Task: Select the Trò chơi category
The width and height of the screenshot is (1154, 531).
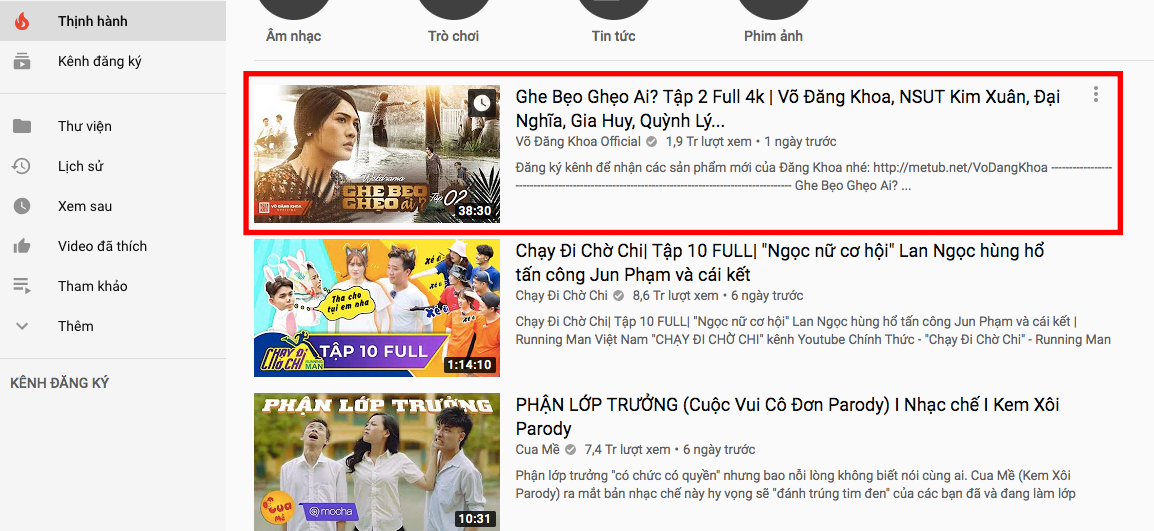Action: [x=453, y=36]
